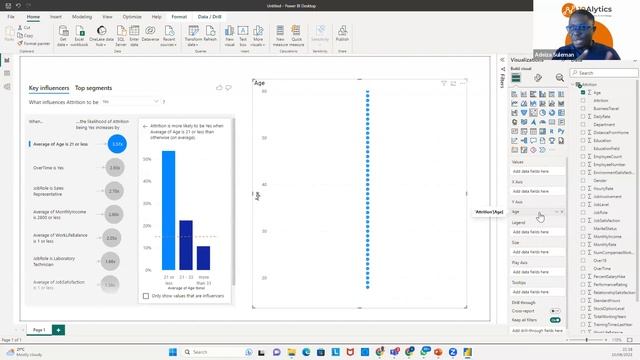Toggle Keep all filters switch
Image resolution: width=640 pixels, height=360 pixels.
tap(555, 320)
